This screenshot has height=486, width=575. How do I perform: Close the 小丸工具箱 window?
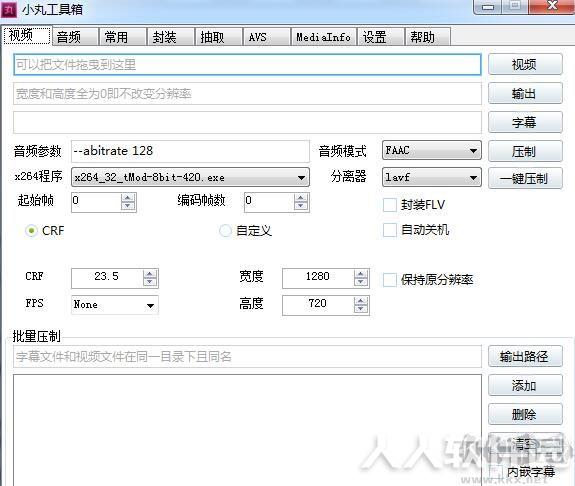point(552,6)
